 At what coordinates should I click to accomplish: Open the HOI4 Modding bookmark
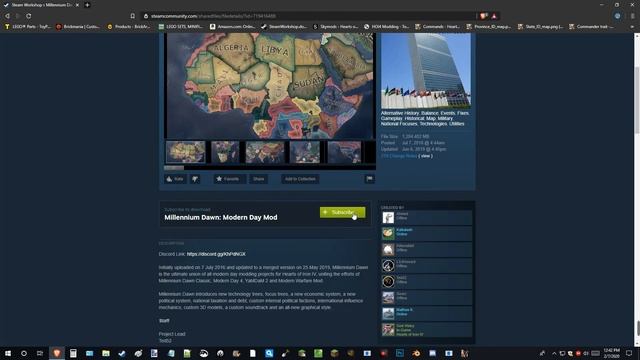386,27
